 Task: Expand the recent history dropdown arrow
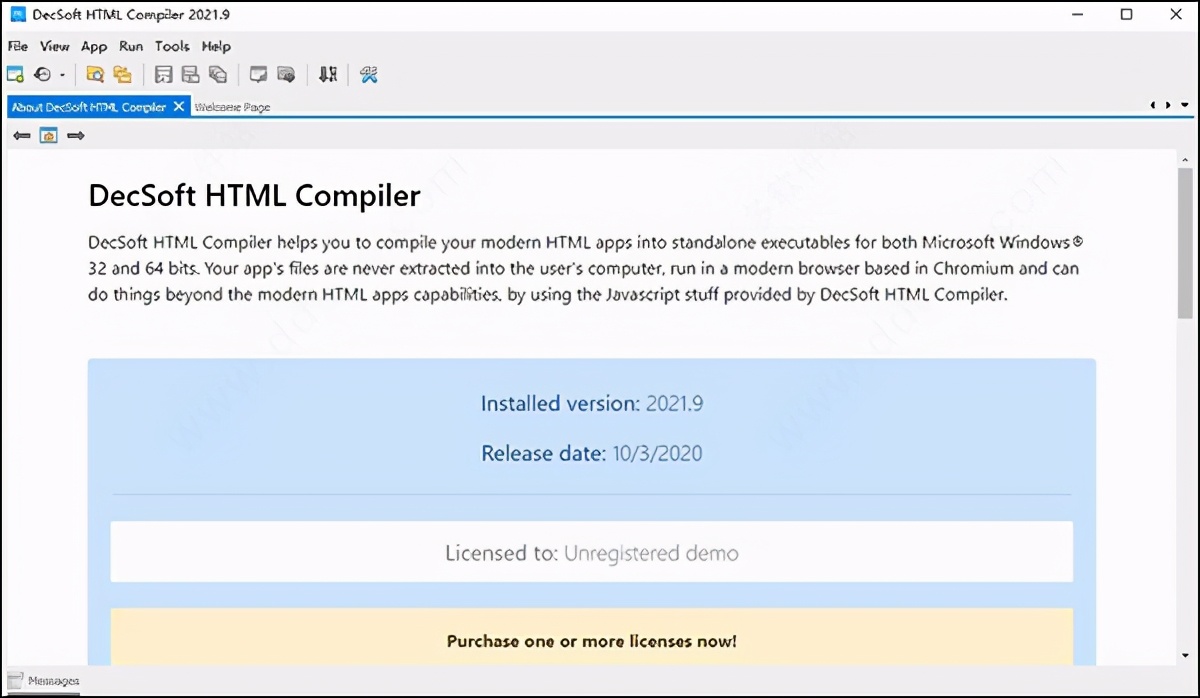coord(62,75)
